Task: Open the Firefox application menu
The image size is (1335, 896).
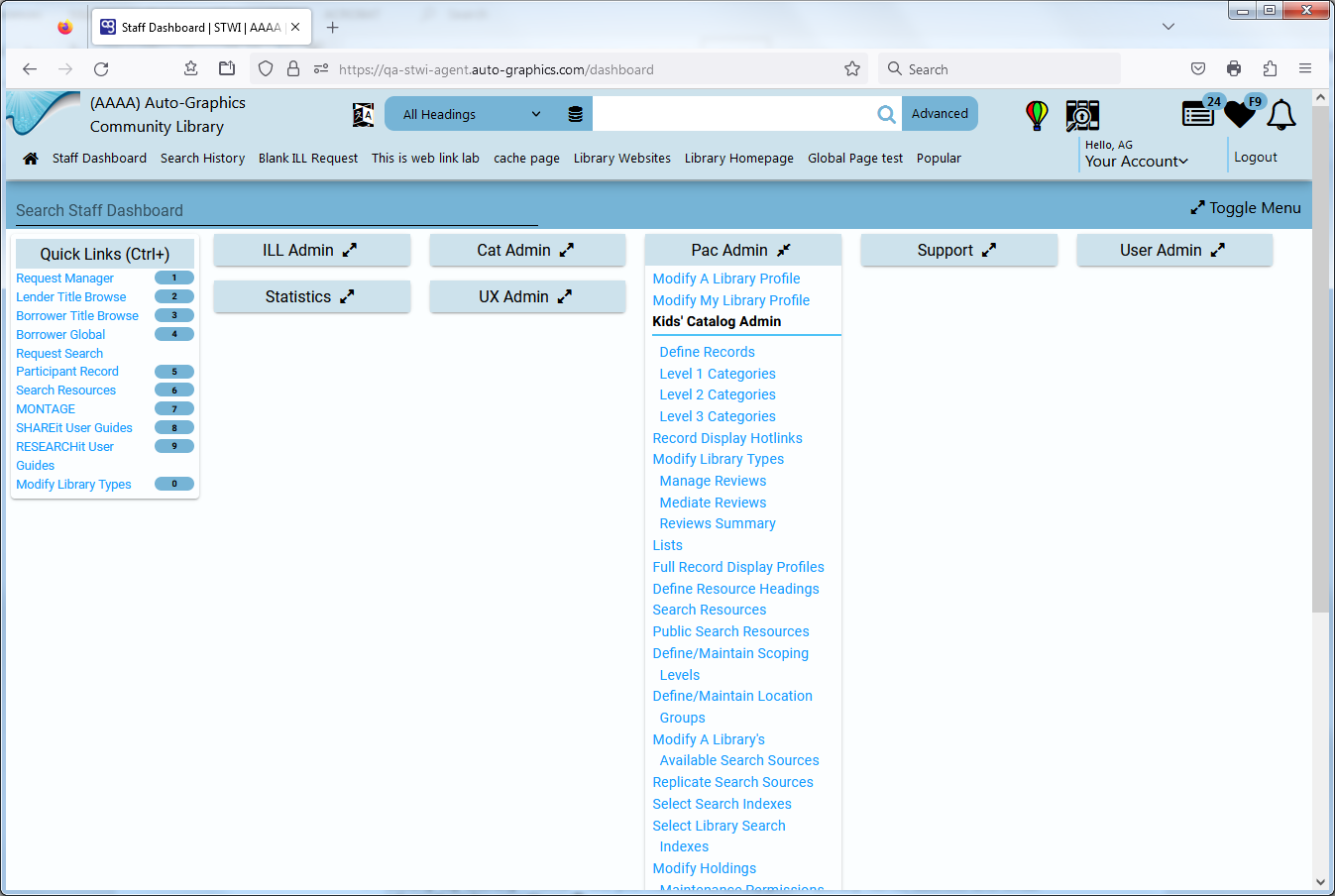Action: click(x=1305, y=69)
